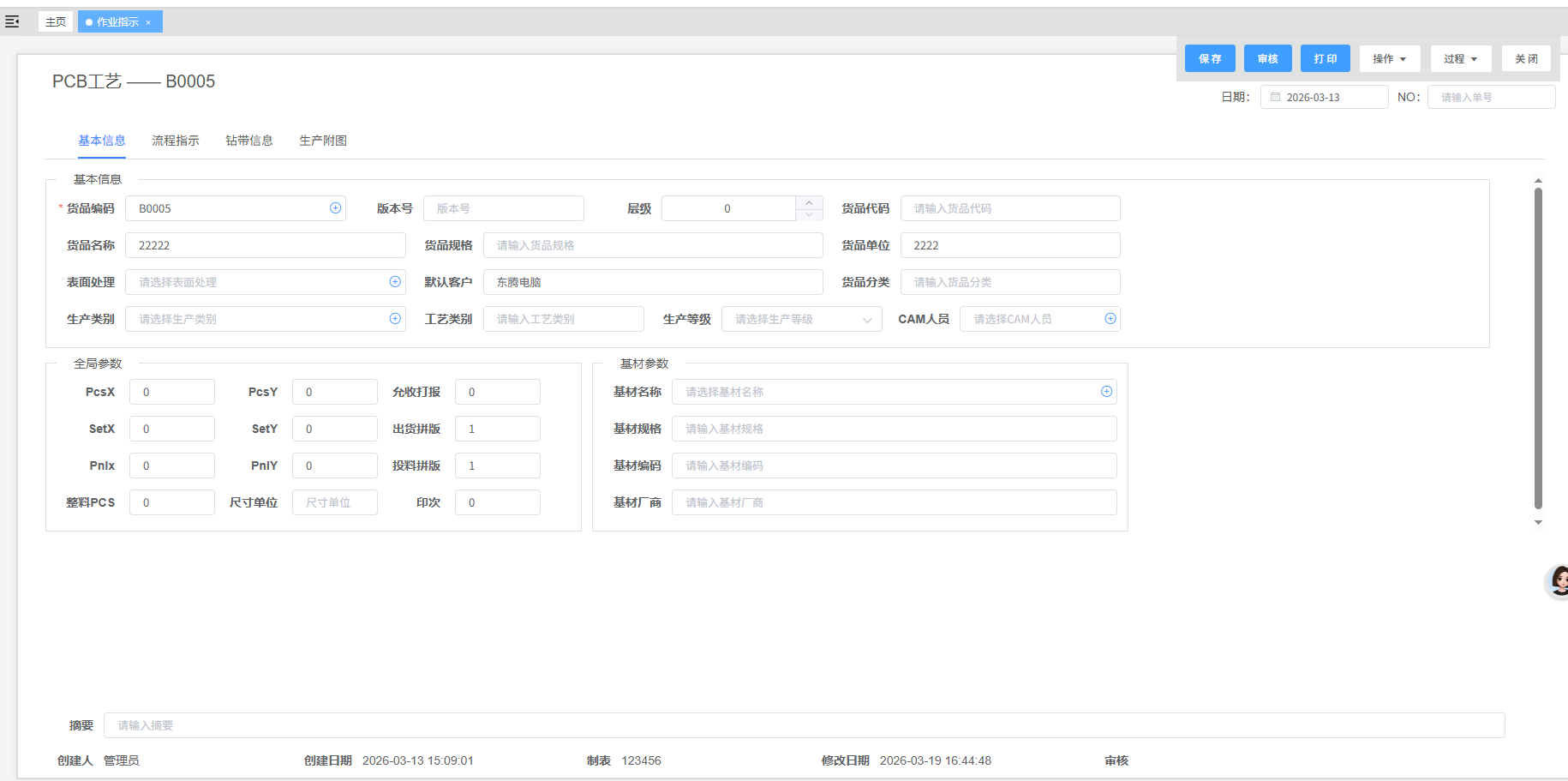
Task: Open the 操作 dropdown menu
Action: pos(1389,59)
